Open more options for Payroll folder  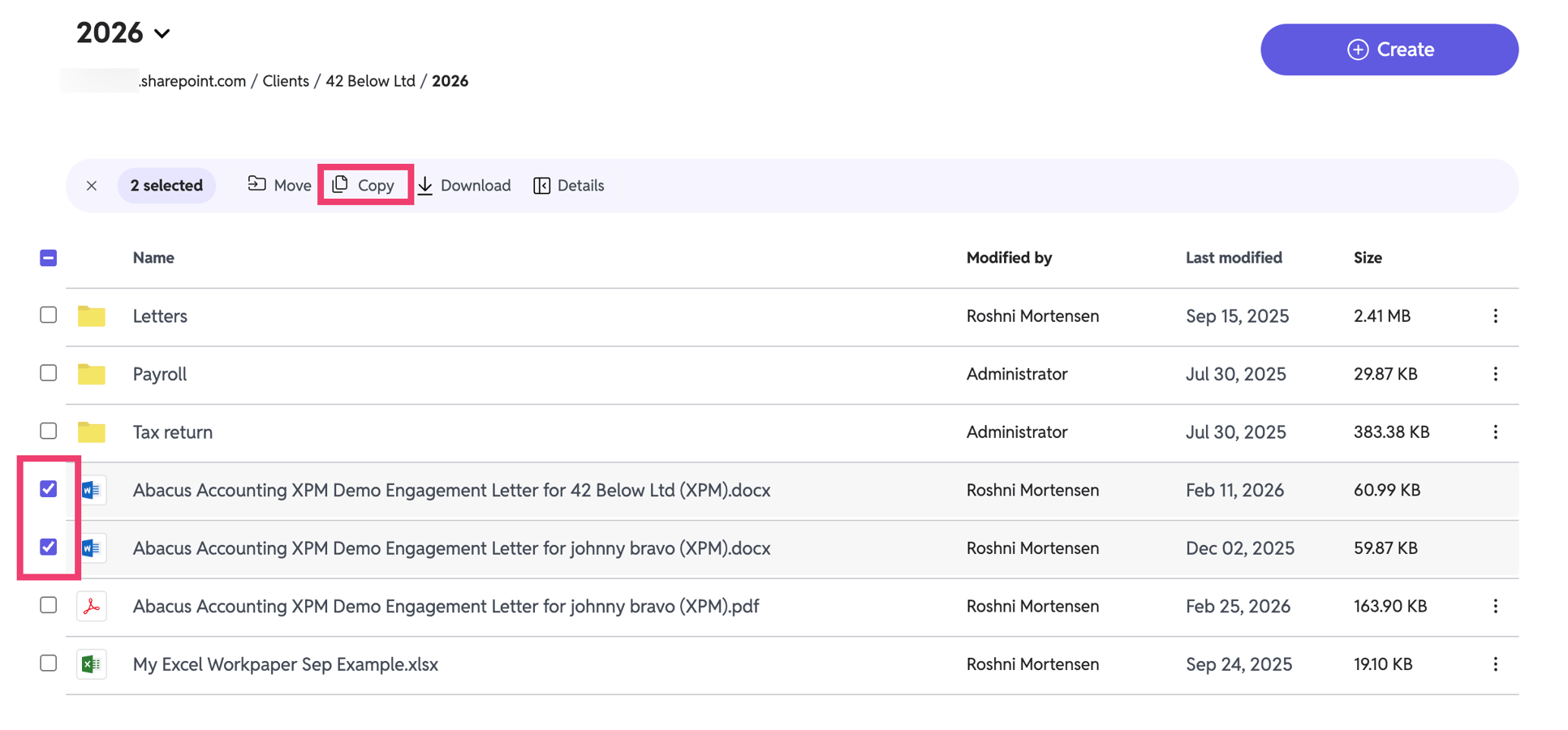click(1495, 374)
